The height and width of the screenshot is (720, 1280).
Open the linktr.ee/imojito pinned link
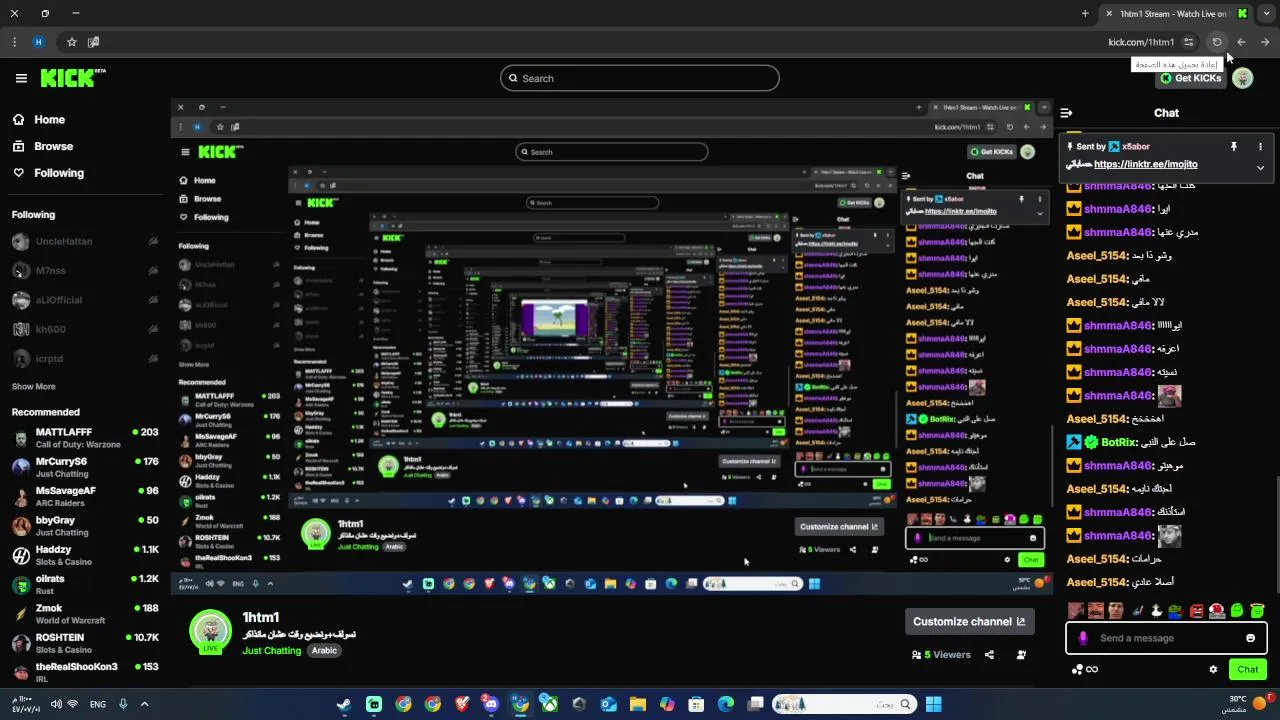tap(1145, 164)
